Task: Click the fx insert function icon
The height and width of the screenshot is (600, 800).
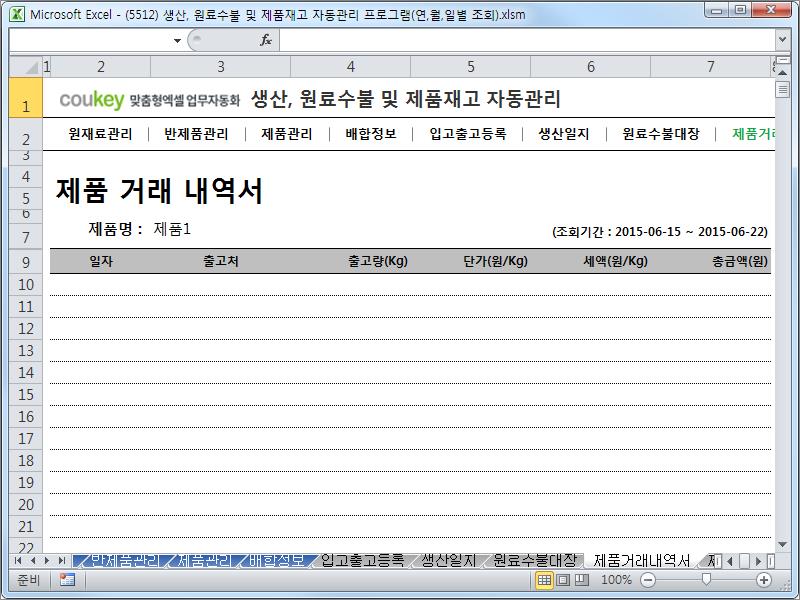Action: [x=266, y=40]
